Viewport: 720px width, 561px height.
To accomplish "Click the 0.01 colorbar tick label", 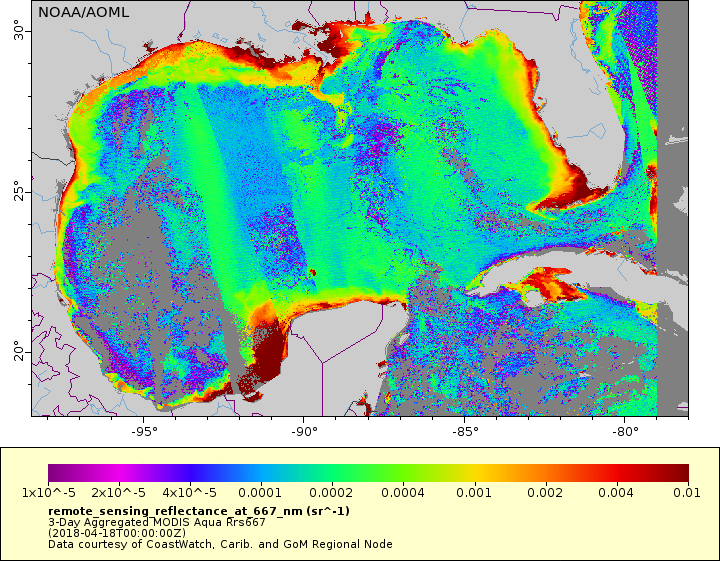I will tap(687, 493).
